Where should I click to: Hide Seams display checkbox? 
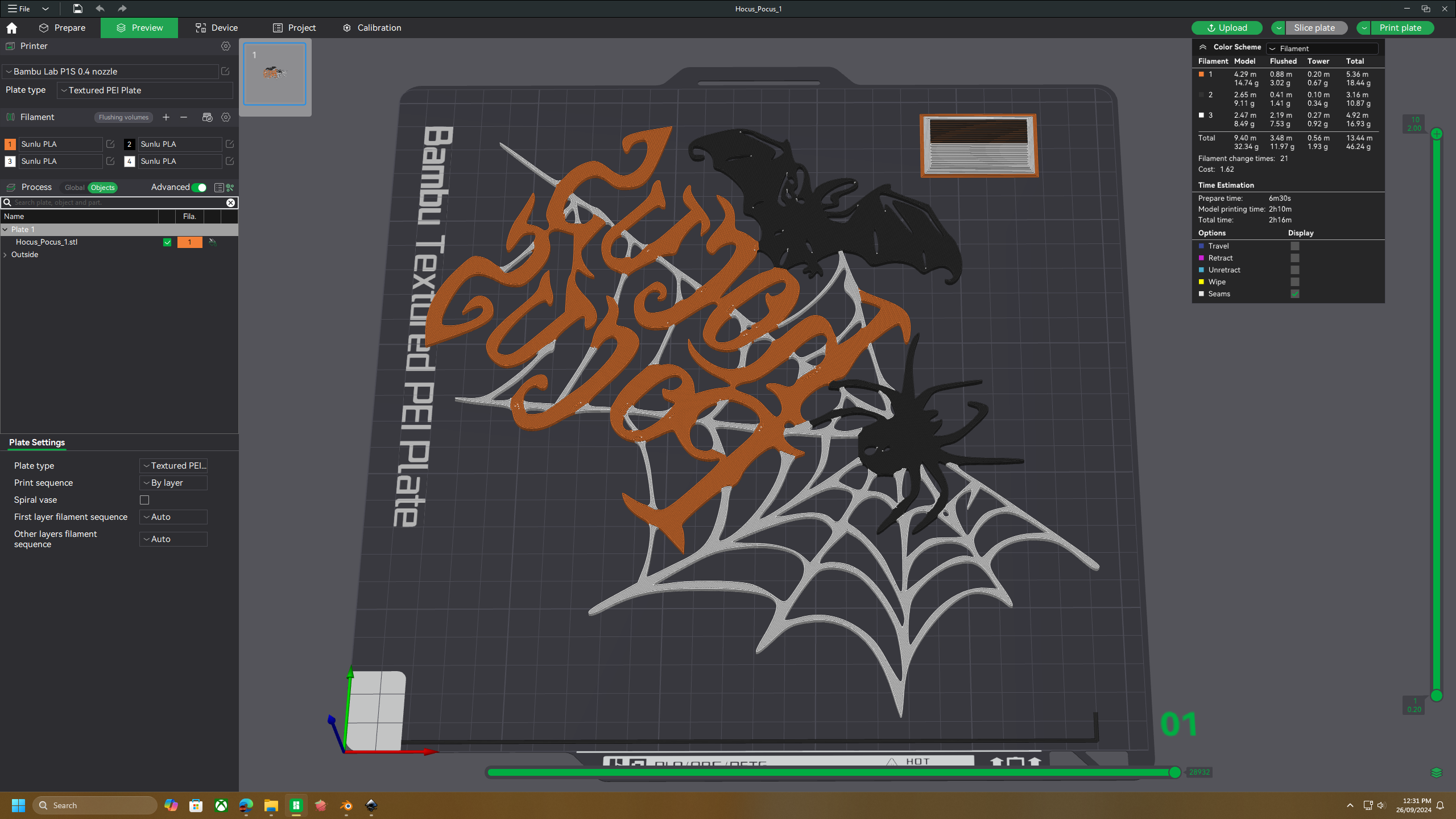pos(1295,294)
